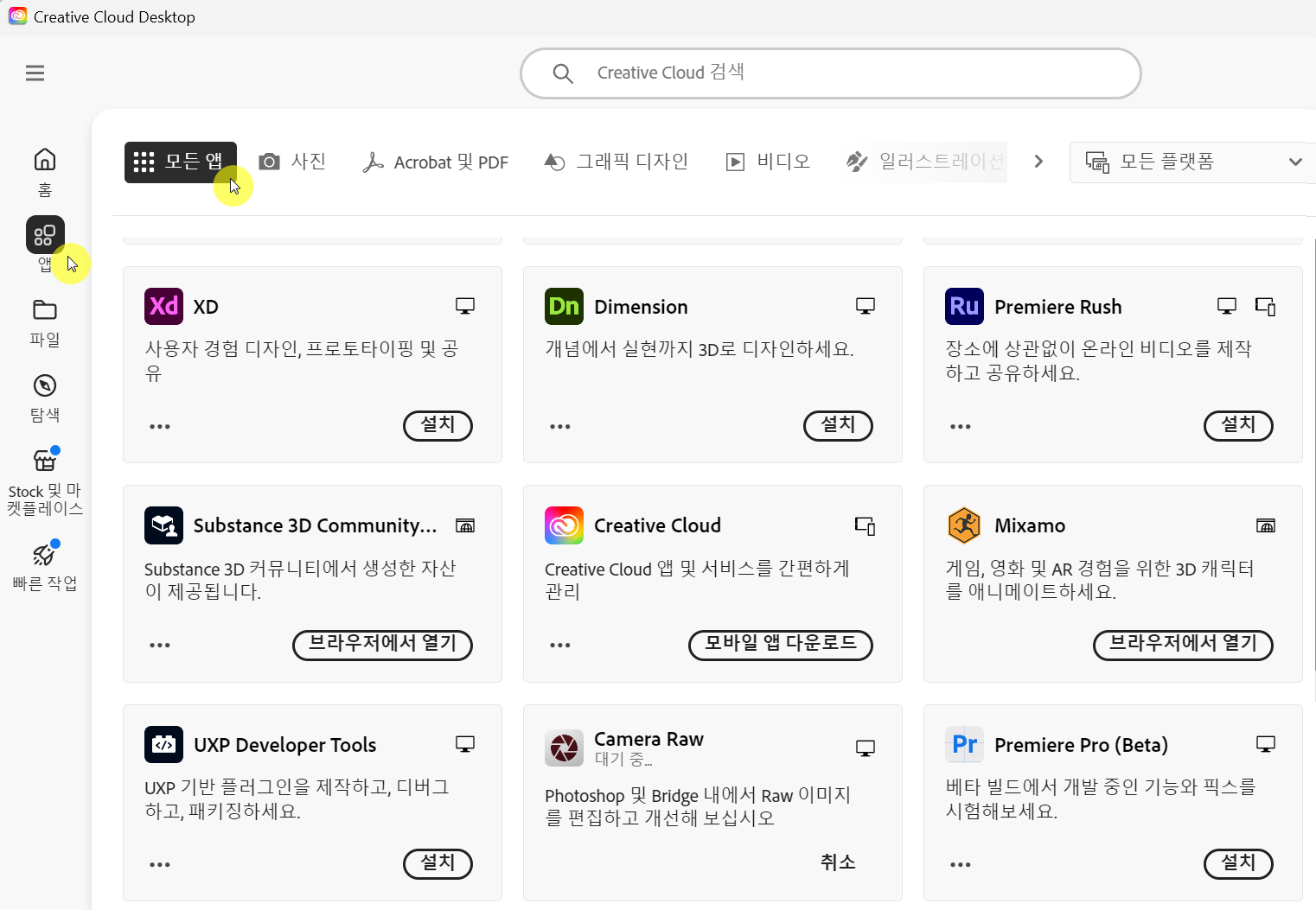This screenshot has width=1316, height=910.
Task: Expand the 모든 플랫폼 platform dropdown
Action: click(x=1193, y=162)
